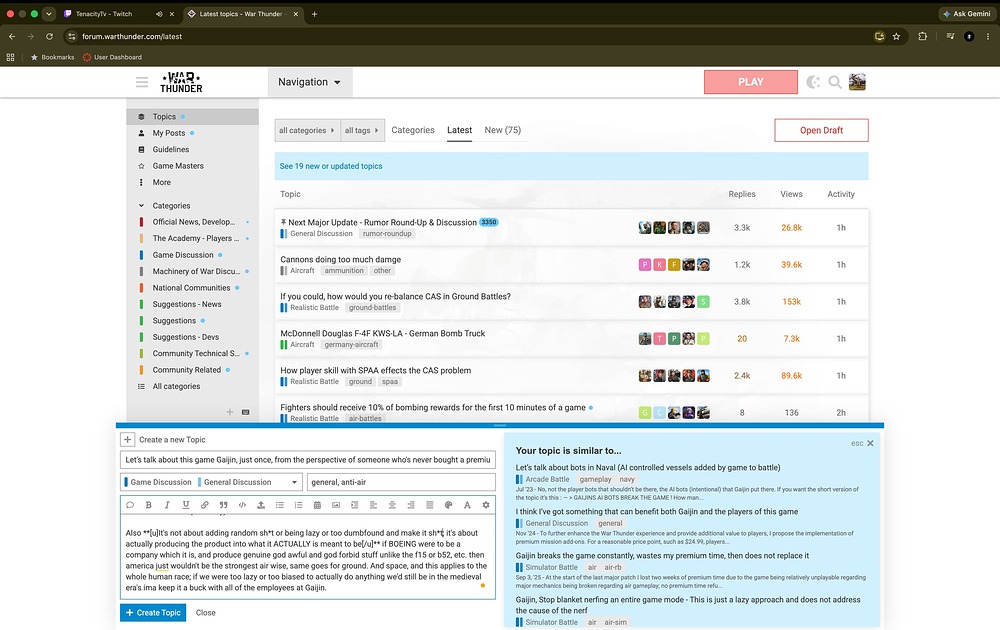This screenshot has height=630, width=1000.
Task: Select 'All categories' in the sidebar
Action: pyautogui.click(x=176, y=386)
